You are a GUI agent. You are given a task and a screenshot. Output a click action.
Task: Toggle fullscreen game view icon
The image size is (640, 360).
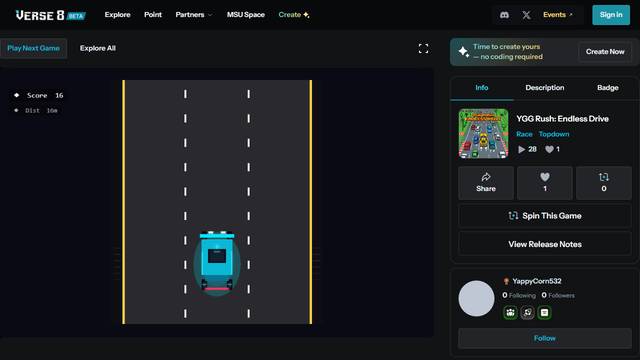[423, 49]
